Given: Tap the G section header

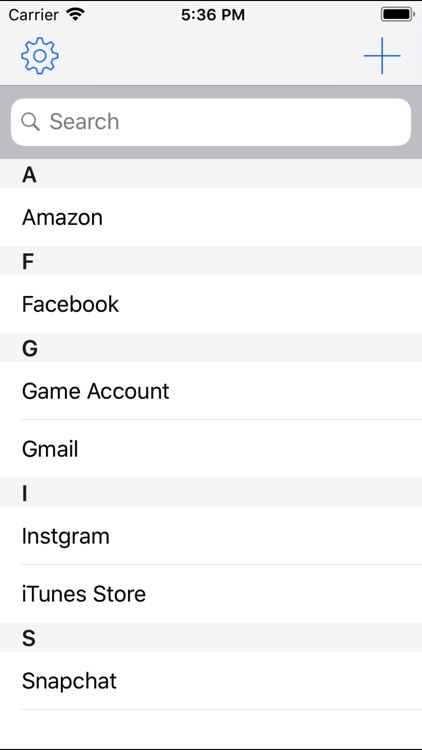Looking at the screenshot, I should coord(211,348).
